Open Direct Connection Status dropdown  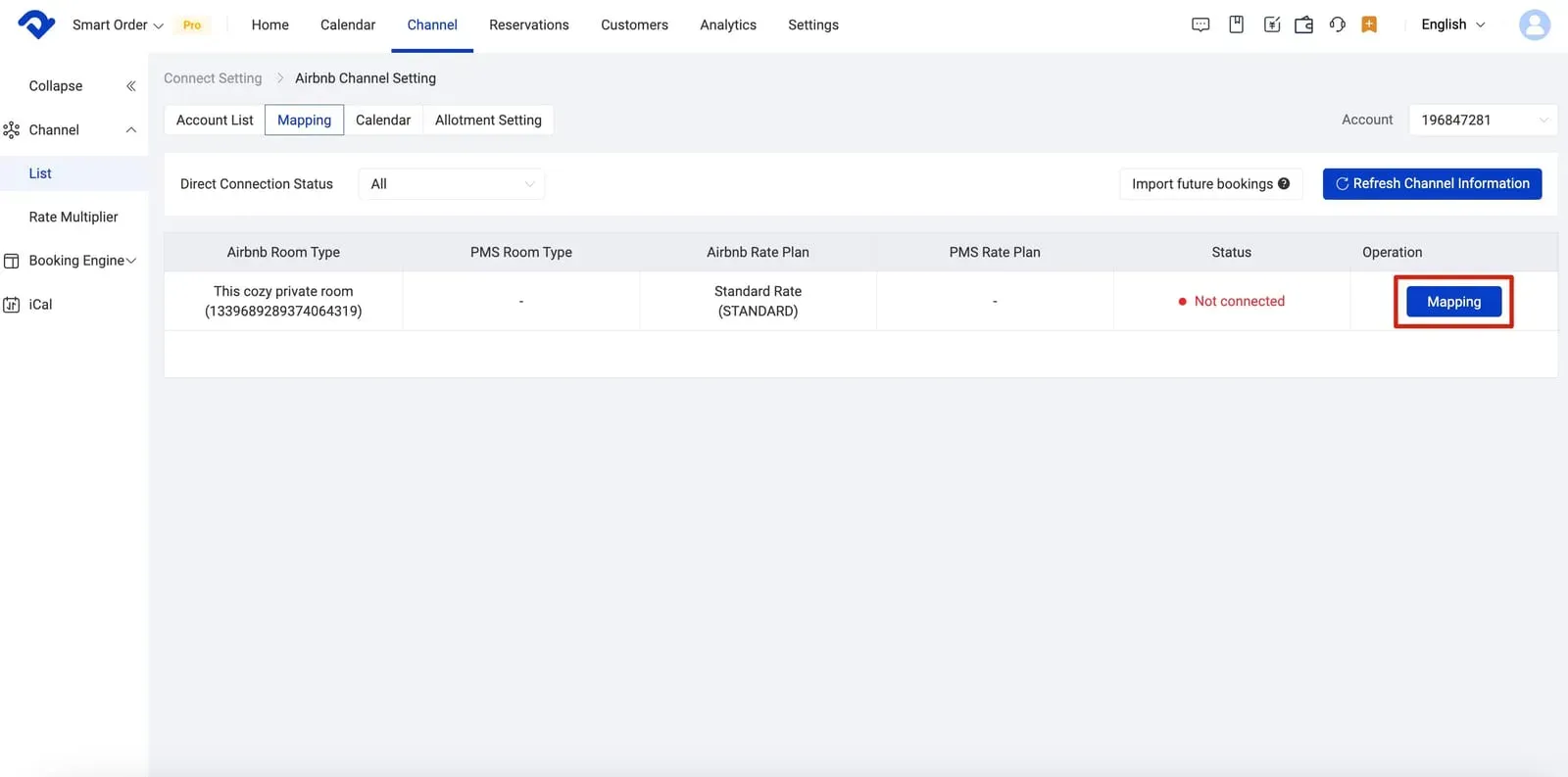pyautogui.click(x=452, y=184)
